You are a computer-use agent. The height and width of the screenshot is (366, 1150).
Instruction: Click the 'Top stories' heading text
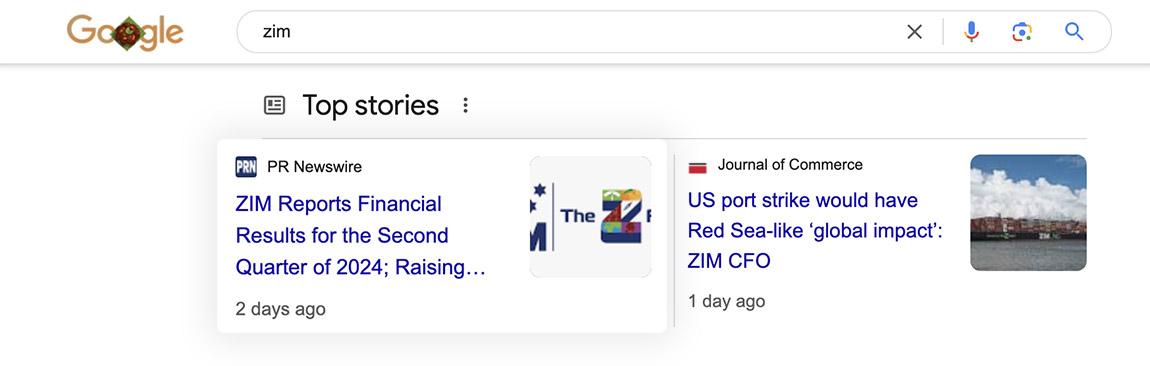(370, 106)
